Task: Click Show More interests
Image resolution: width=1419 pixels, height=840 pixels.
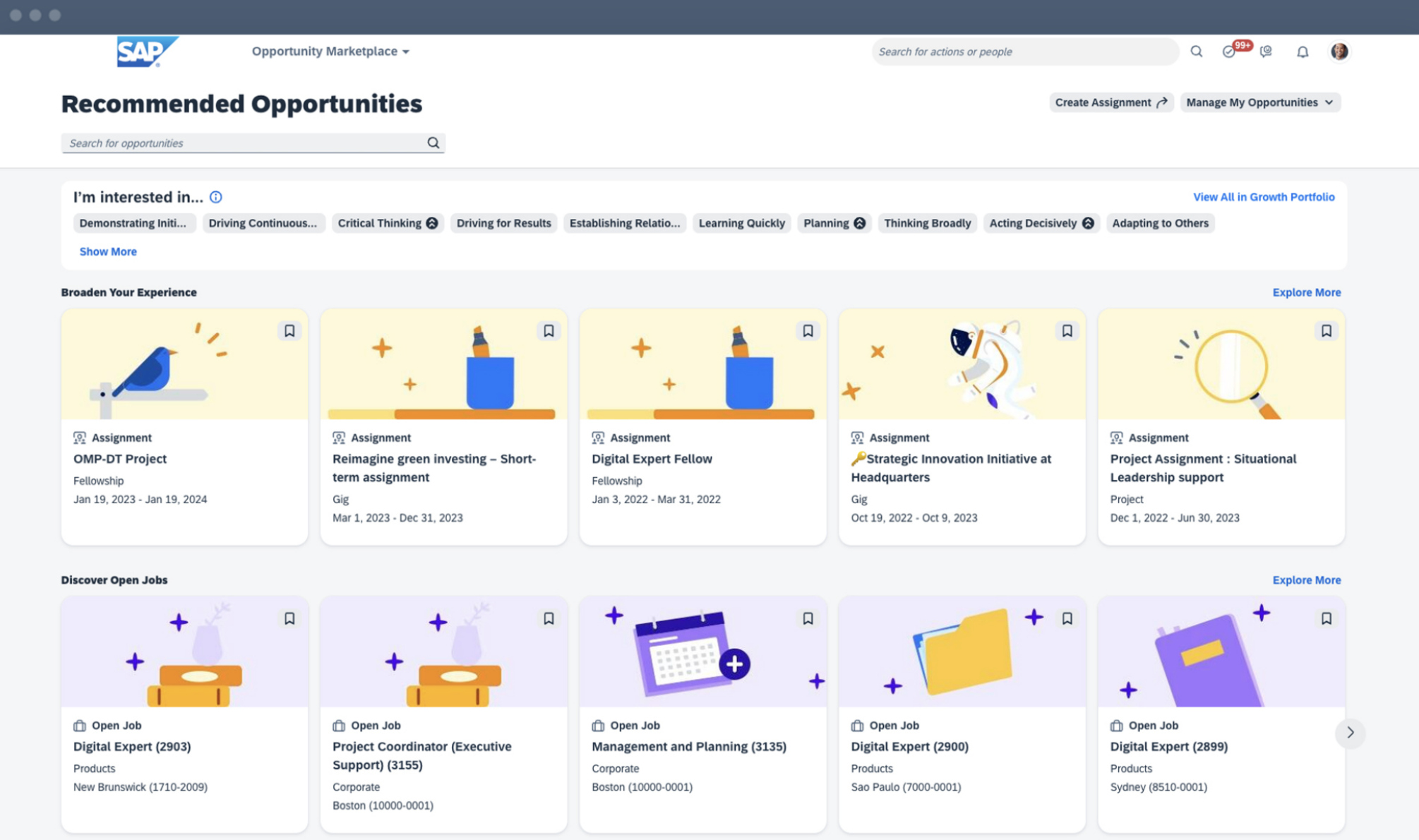Action: click(108, 251)
